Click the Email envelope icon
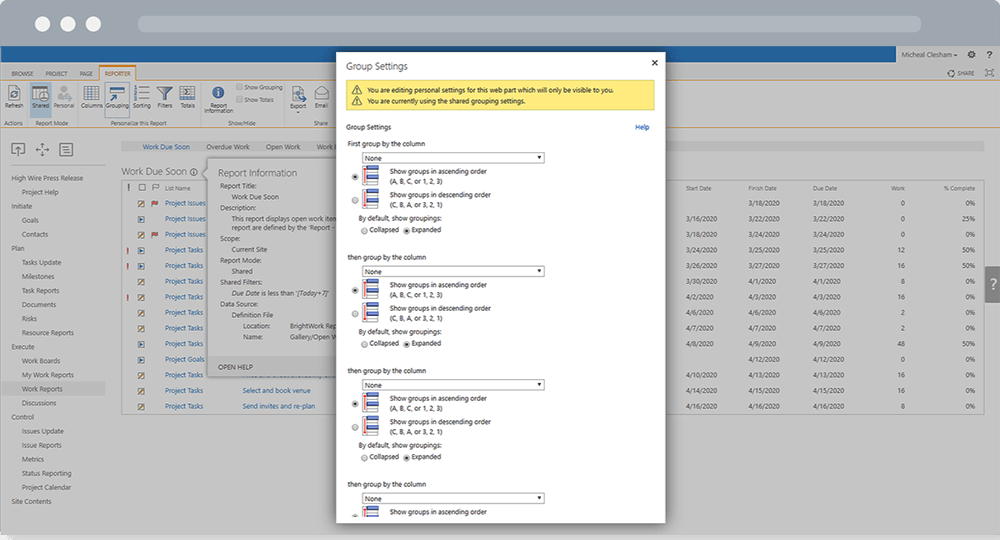1000x540 pixels. (321, 94)
